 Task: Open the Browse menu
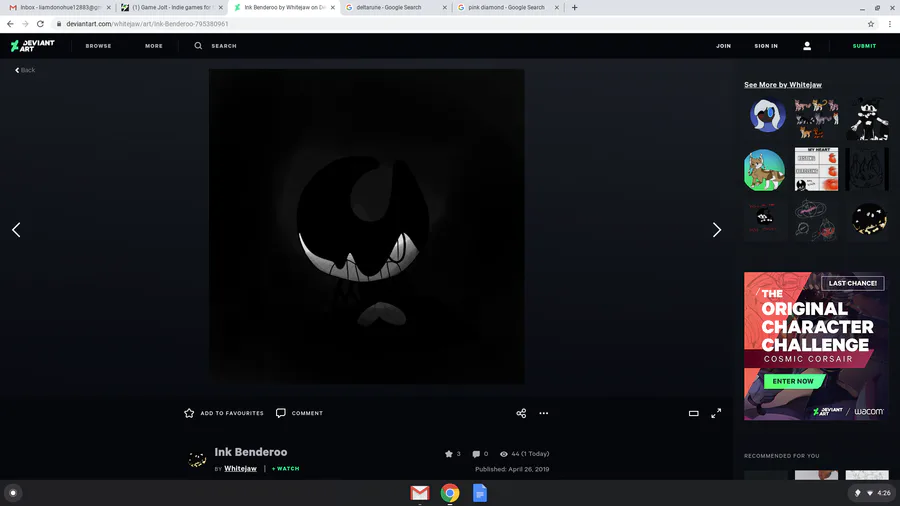click(x=98, y=46)
